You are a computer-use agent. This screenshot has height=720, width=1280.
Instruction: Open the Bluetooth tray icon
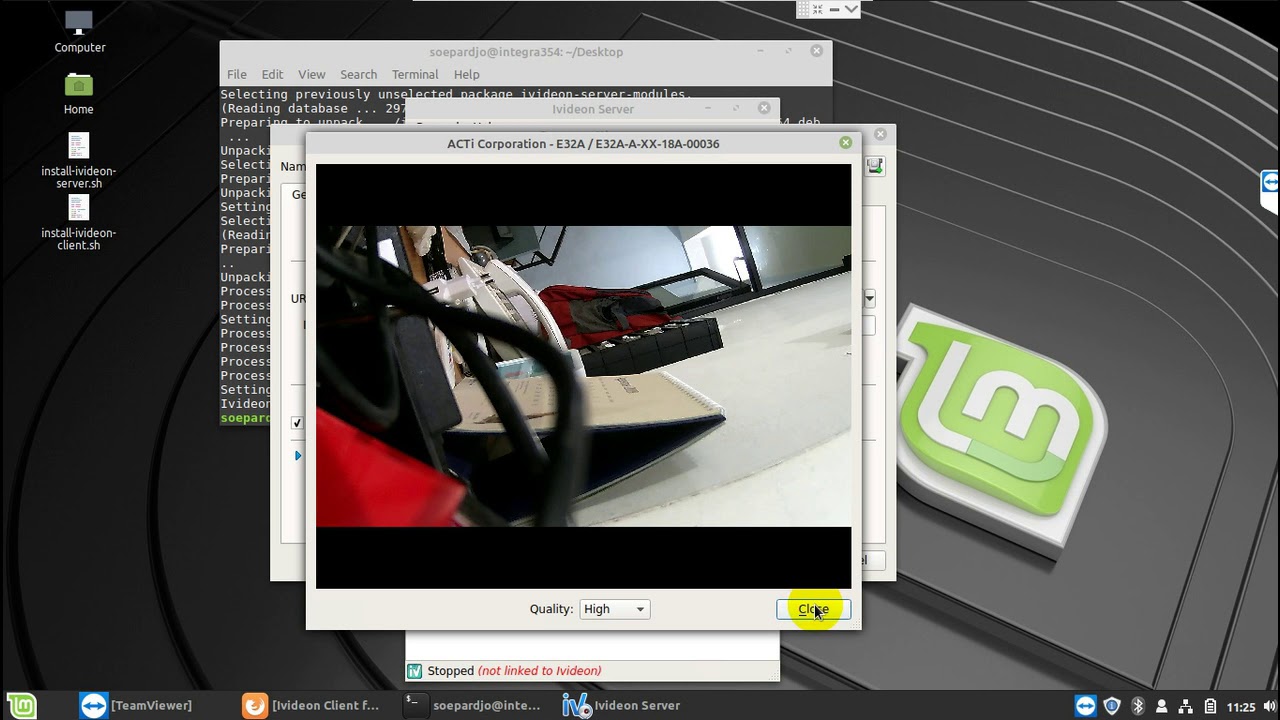(1137, 706)
